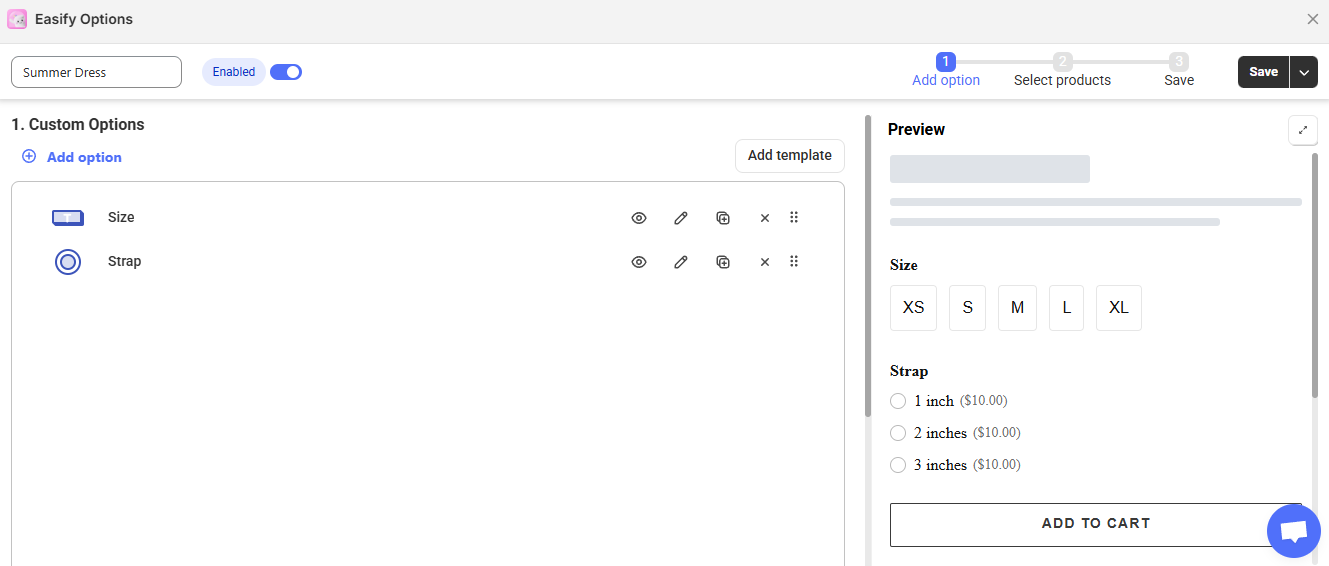Open the chat support bubble
The width and height of the screenshot is (1329, 566).
1293,531
